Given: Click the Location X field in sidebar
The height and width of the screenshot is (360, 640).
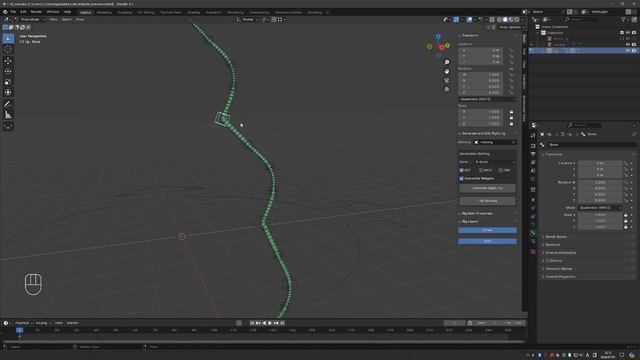Looking at the screenshot, I should click(480, 50).
